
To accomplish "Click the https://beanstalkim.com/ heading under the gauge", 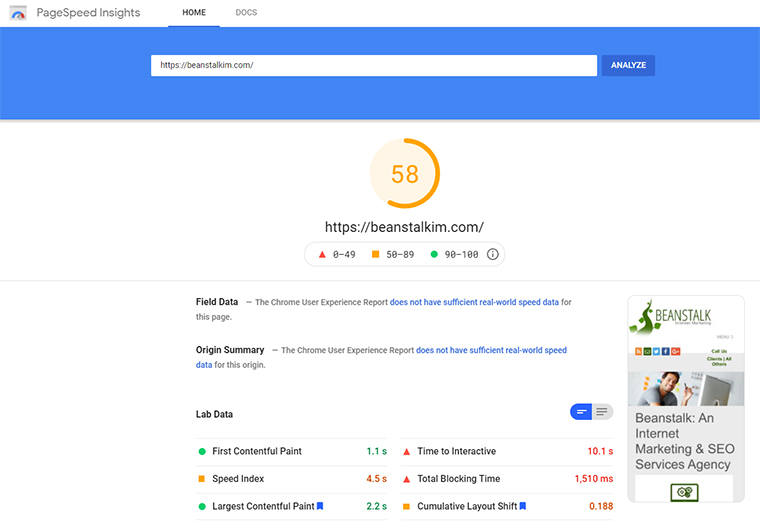I will (x=404, y=227).
